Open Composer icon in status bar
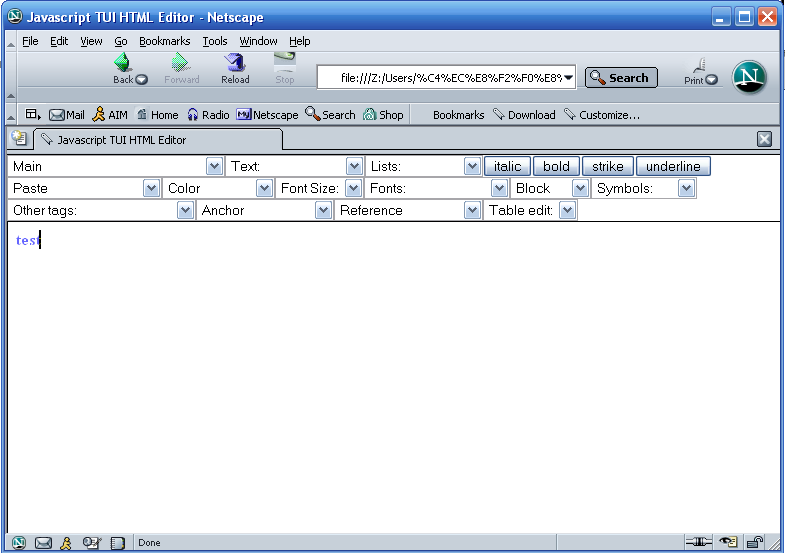Image resolution: width=785 pixels, height=553 pixels. [92, 542]
